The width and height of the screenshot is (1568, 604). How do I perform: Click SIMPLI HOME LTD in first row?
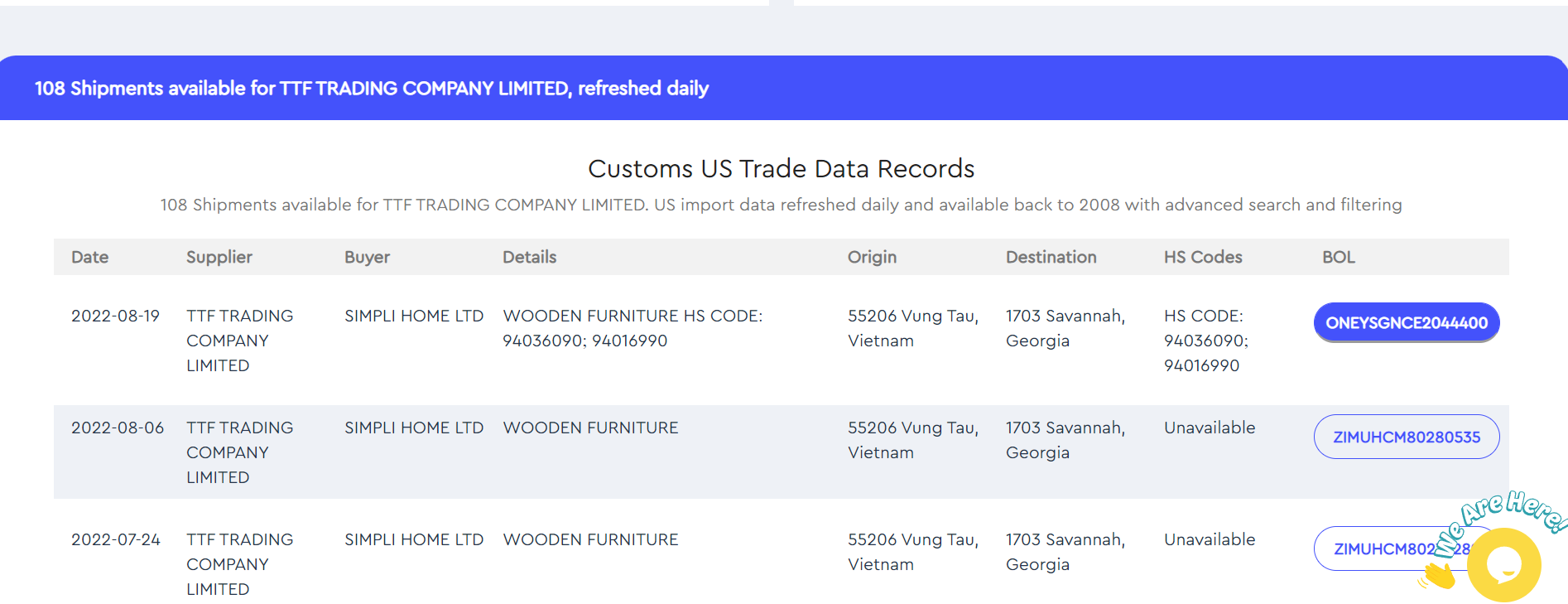pos(413,316)
